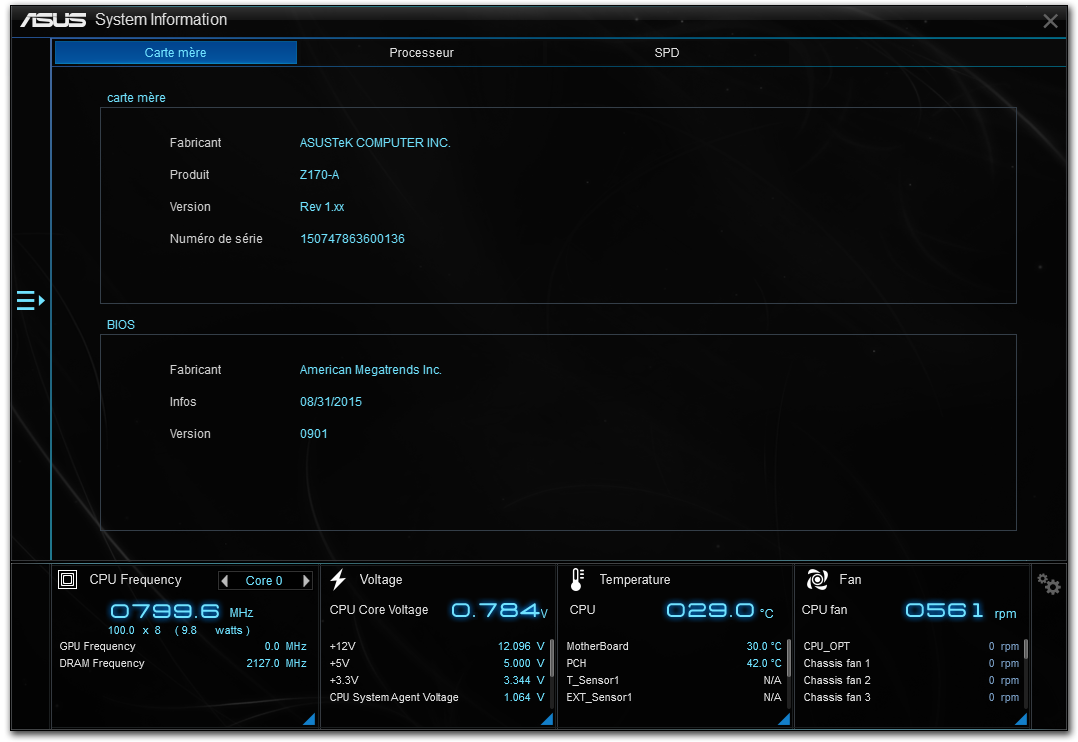Click the Temperature thermometer icon
Viewport: 1078px width, 742px height.
pos(577,580)
